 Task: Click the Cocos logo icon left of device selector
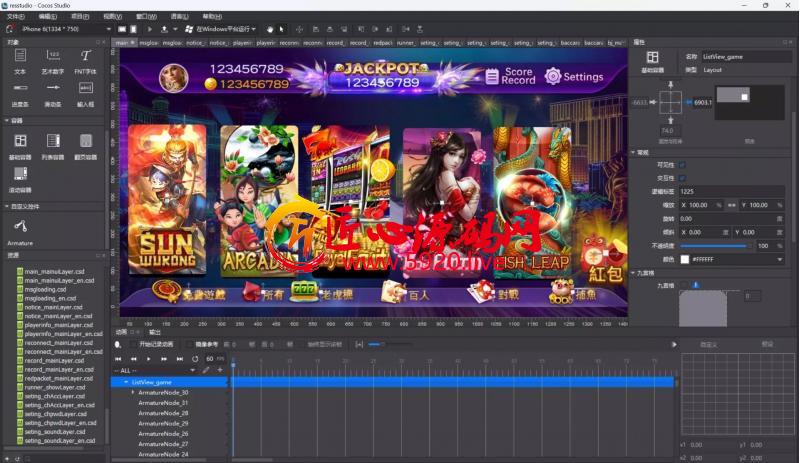(9, 29)
